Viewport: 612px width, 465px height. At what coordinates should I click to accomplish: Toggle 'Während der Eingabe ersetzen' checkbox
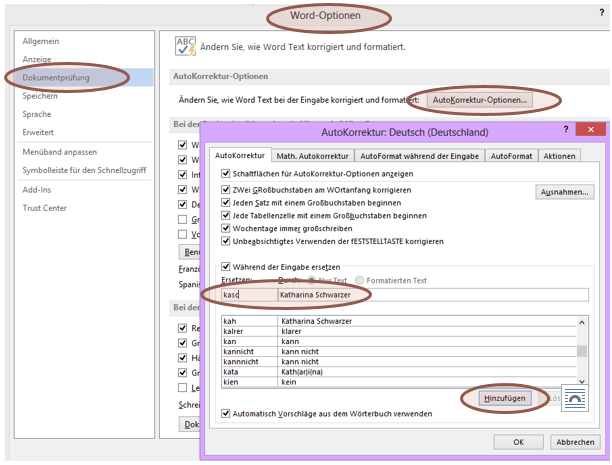226,266
